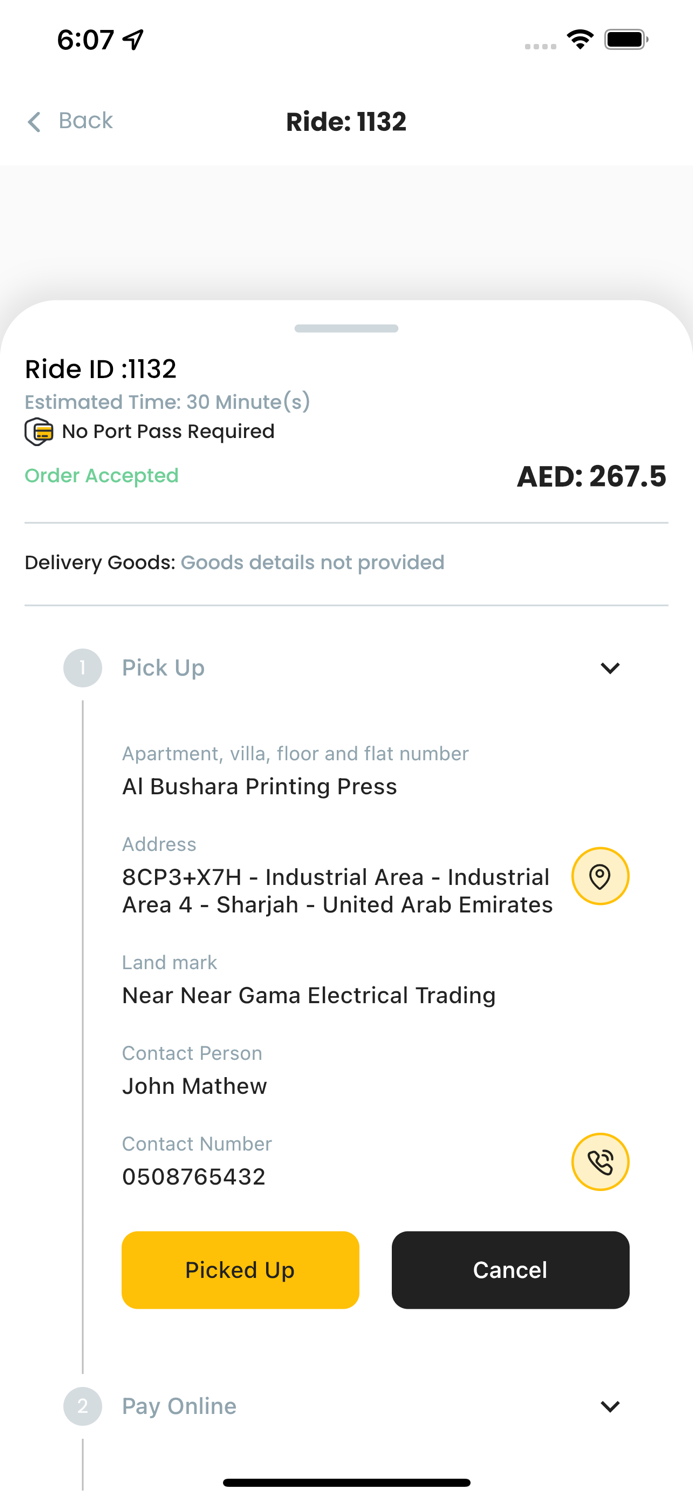Tap the location arrow beside the clock
Image resolution: width=693 pixels, height=1500 pixels.
coord(130,38)
